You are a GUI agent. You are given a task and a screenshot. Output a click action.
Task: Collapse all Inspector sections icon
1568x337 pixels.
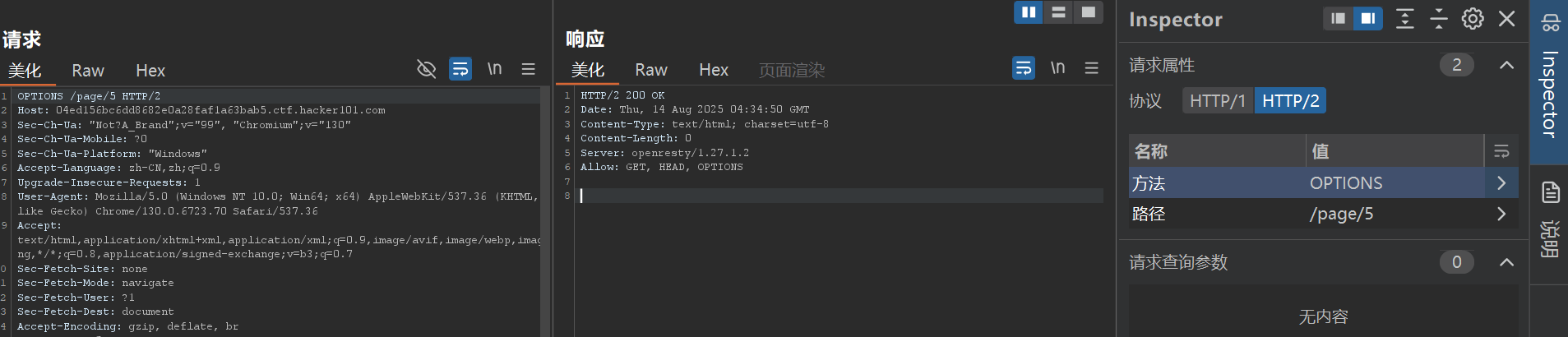(x=1439, y=19)
